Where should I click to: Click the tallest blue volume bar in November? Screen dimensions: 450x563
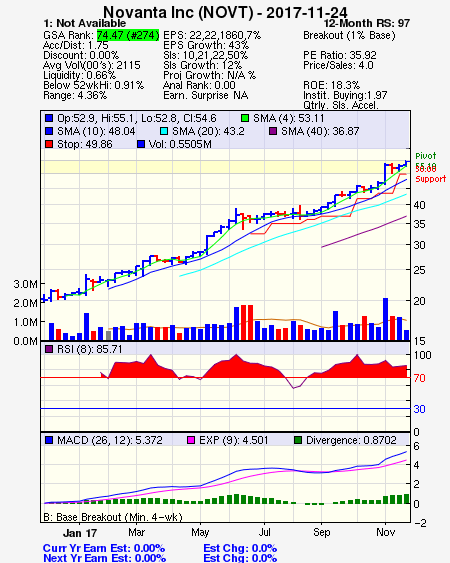point(385,319)
